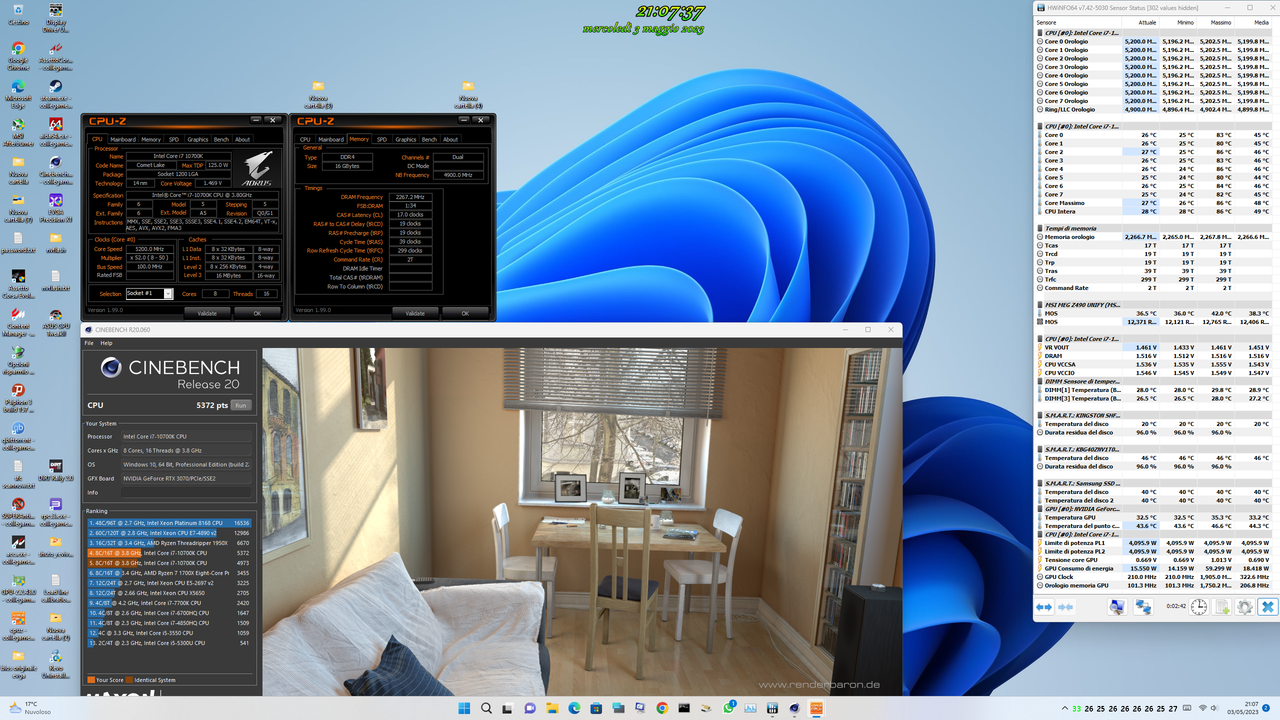Viewport: 1280px width, 720px height.
Task: Run the Cinebench CPU benchmark
Action: pos(240,405)
